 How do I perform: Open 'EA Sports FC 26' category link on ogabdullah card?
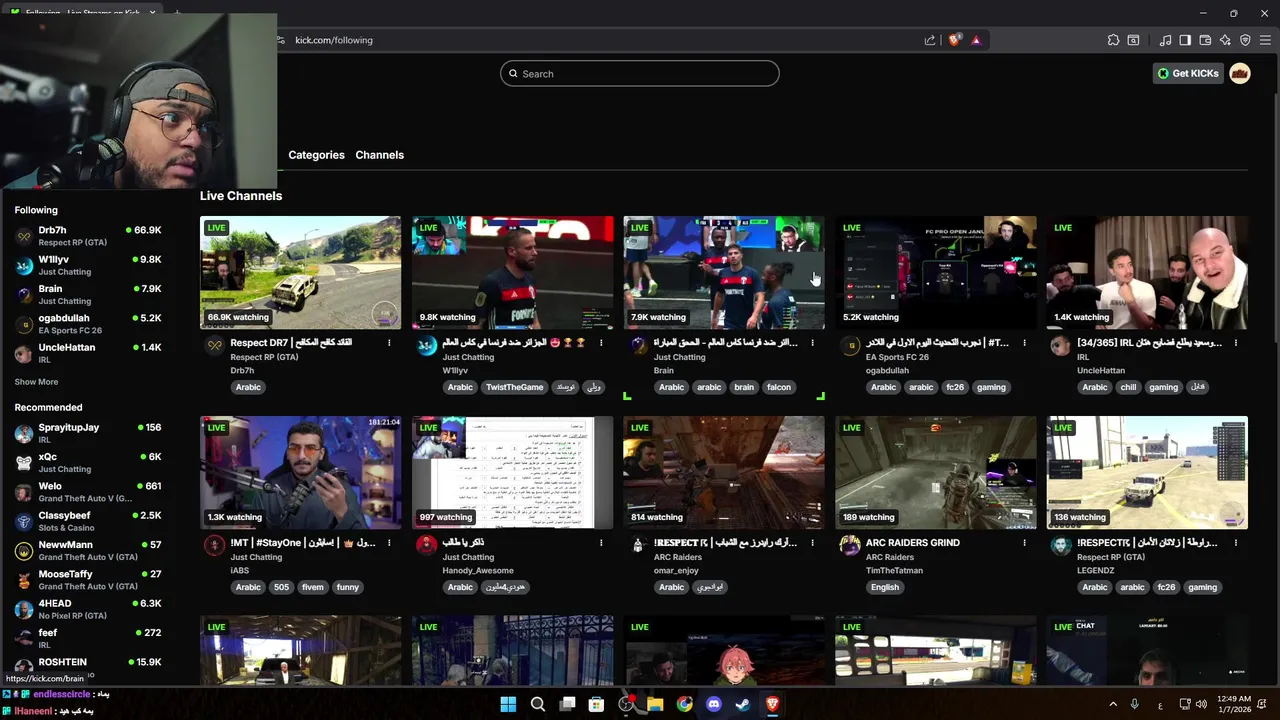897,357
